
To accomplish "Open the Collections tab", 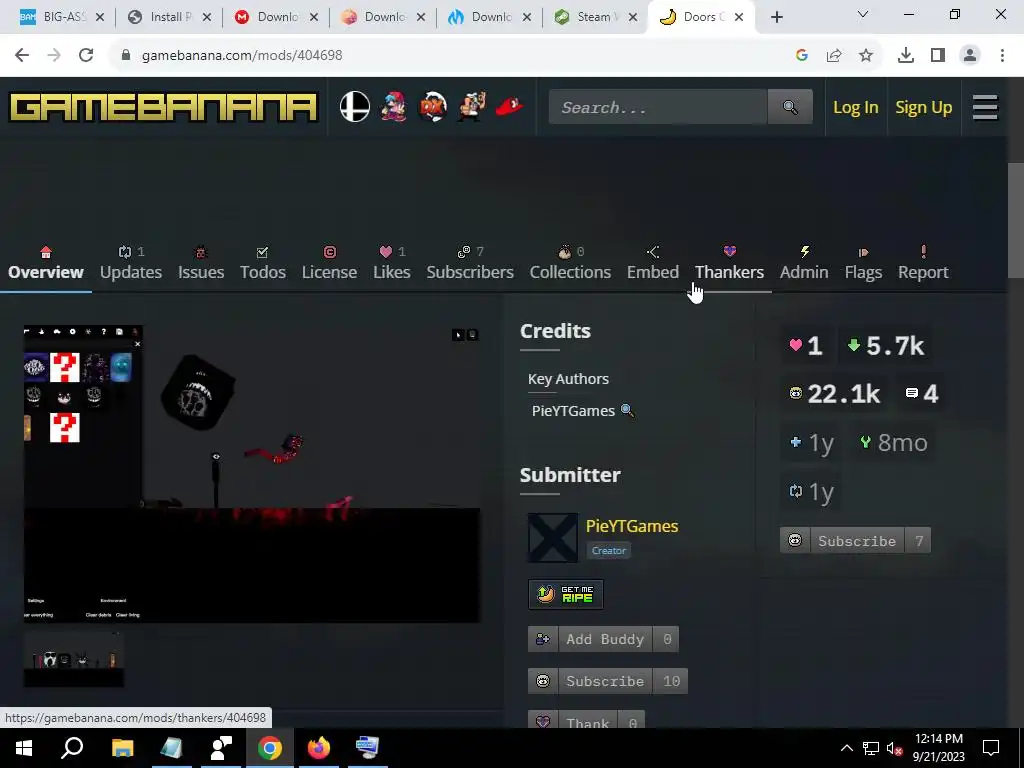I will pyautogui.click(x=570, y=263).
